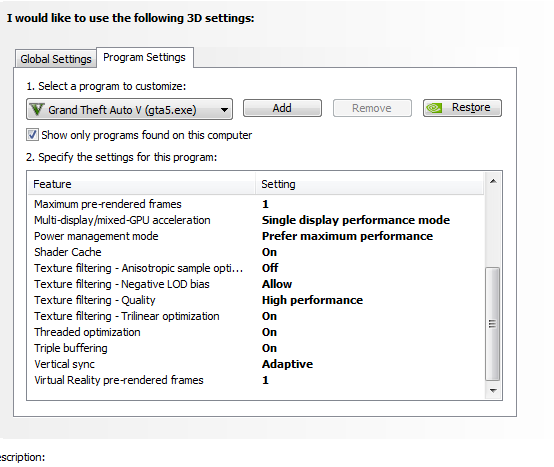Click the Remove button

372,108
